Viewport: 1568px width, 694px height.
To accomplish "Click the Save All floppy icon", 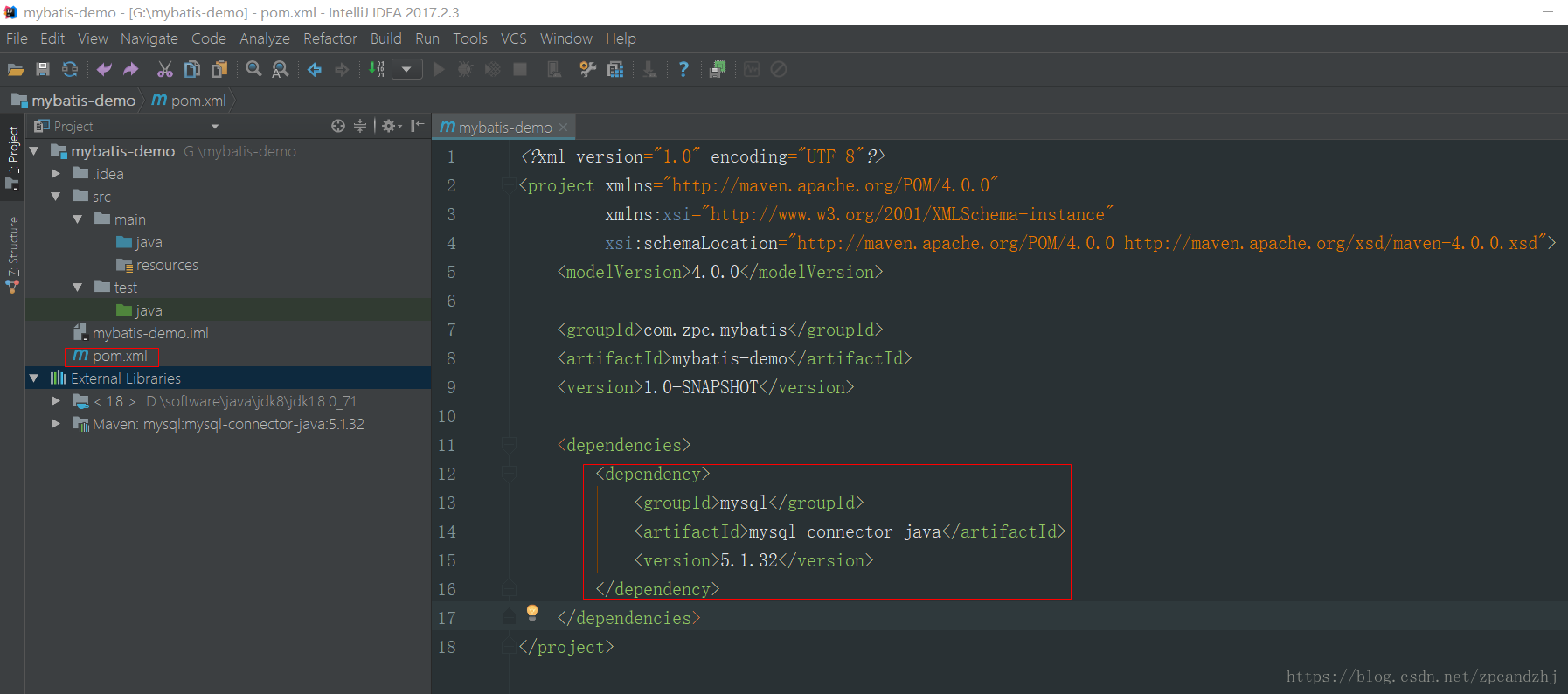I will point(43,69).
